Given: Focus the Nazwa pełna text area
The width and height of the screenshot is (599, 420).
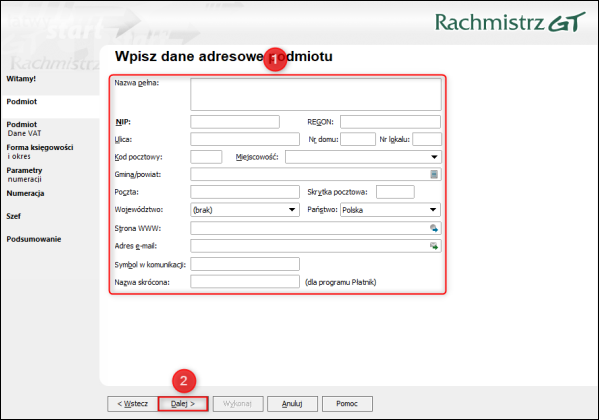Looking at the screenshot, I should [316, 94].
